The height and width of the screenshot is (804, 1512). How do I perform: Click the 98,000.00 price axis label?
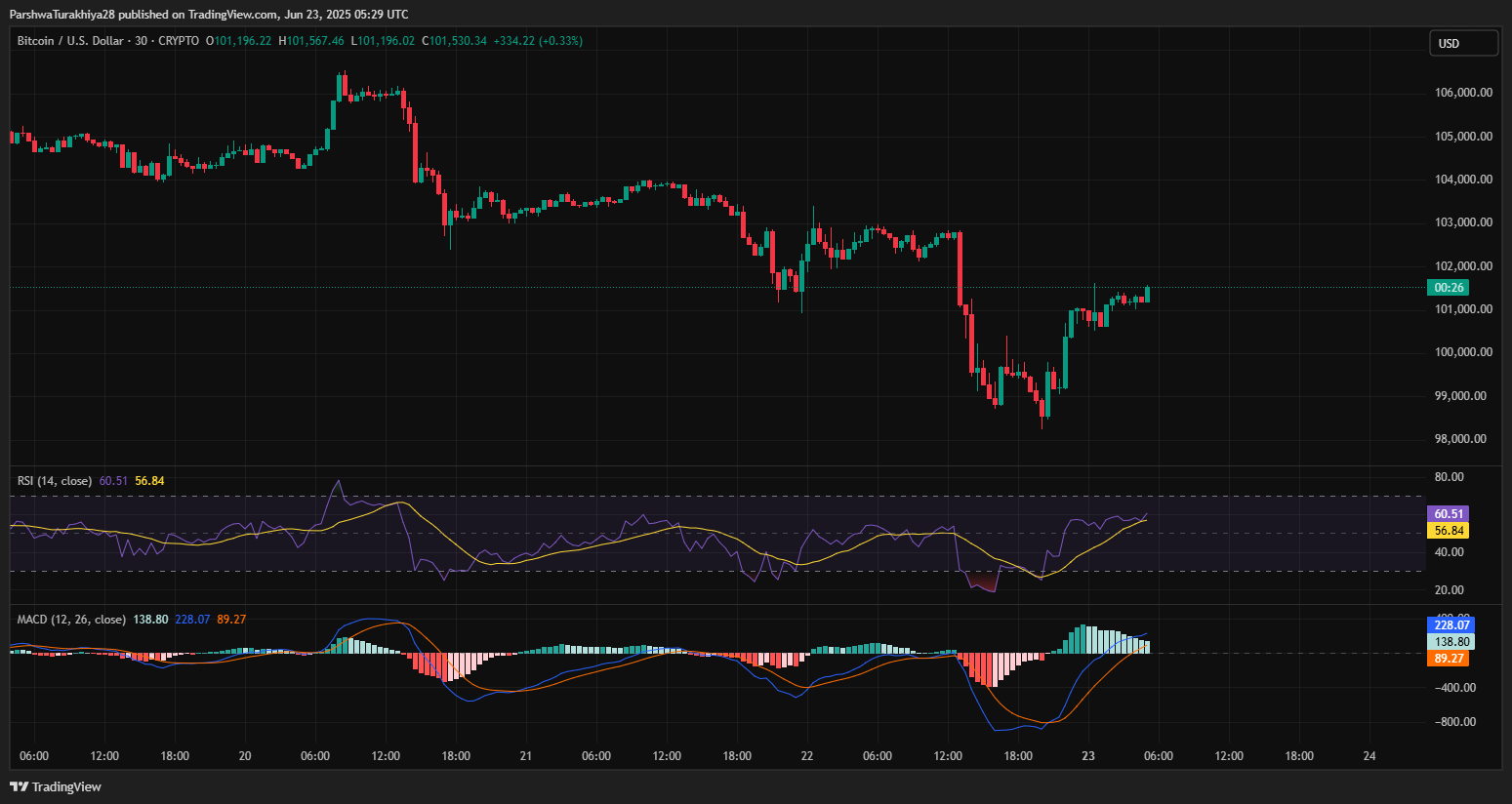coord(1462,439)
